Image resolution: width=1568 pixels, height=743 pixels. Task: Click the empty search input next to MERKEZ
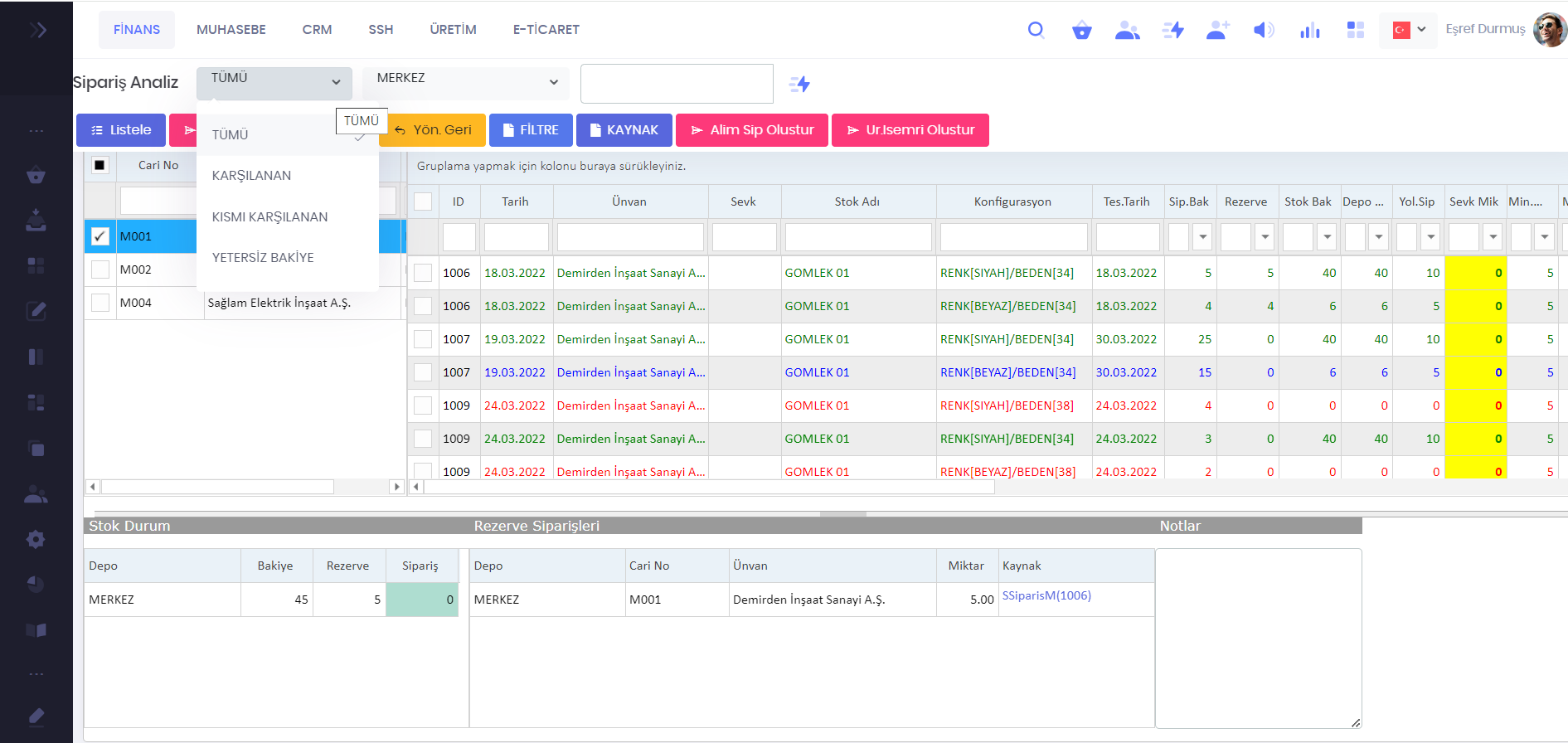click(x=676, y=84)
